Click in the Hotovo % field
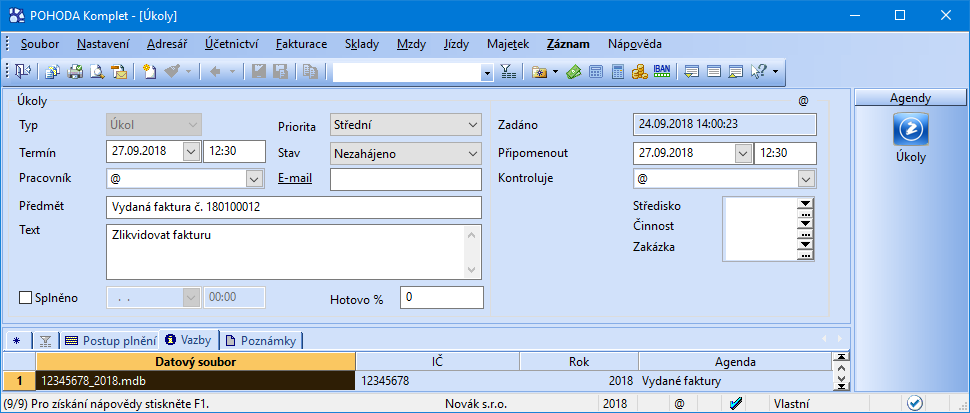 pyautogui.click(x=442, y=297)
